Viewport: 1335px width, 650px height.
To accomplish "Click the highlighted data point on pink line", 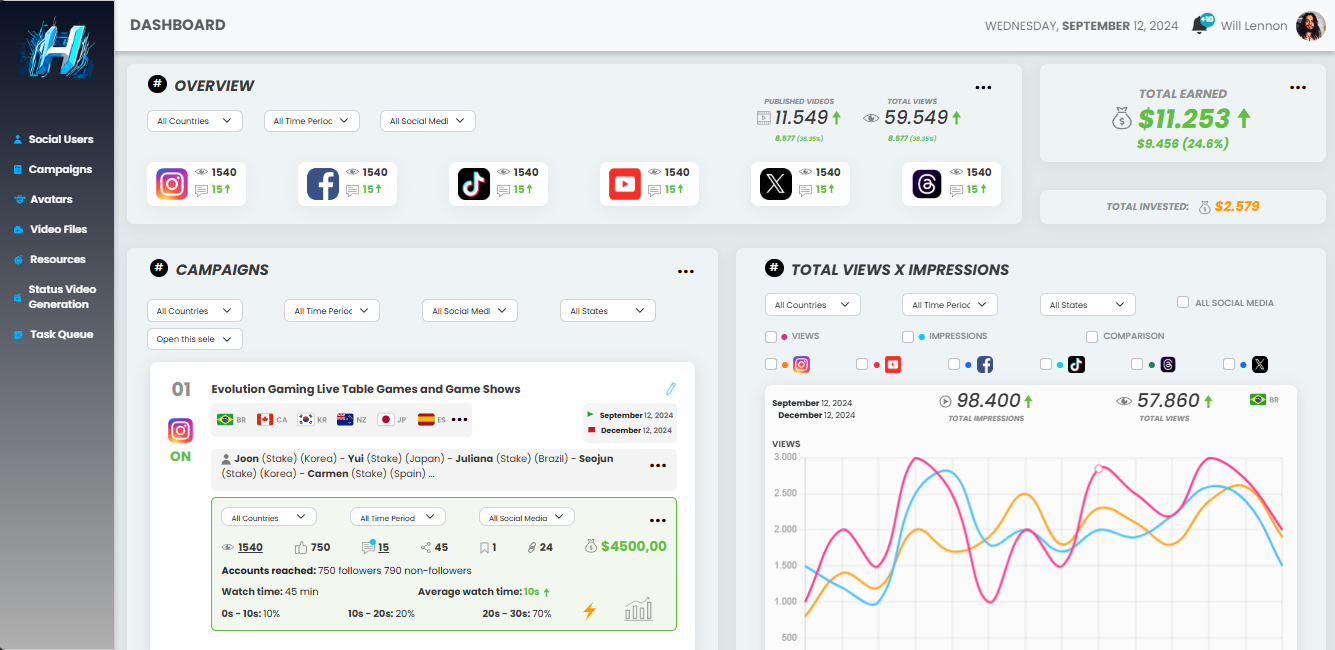I will tap(1098, 468).
